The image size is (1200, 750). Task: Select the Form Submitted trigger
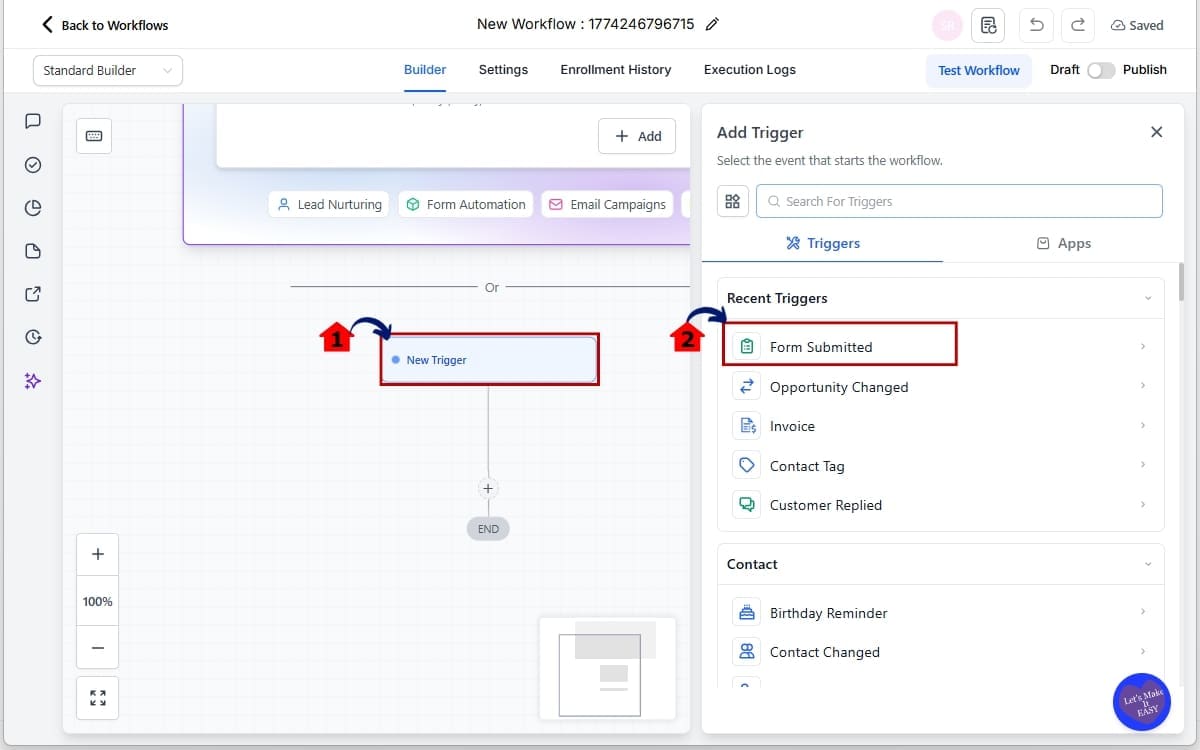coord(819,345)
